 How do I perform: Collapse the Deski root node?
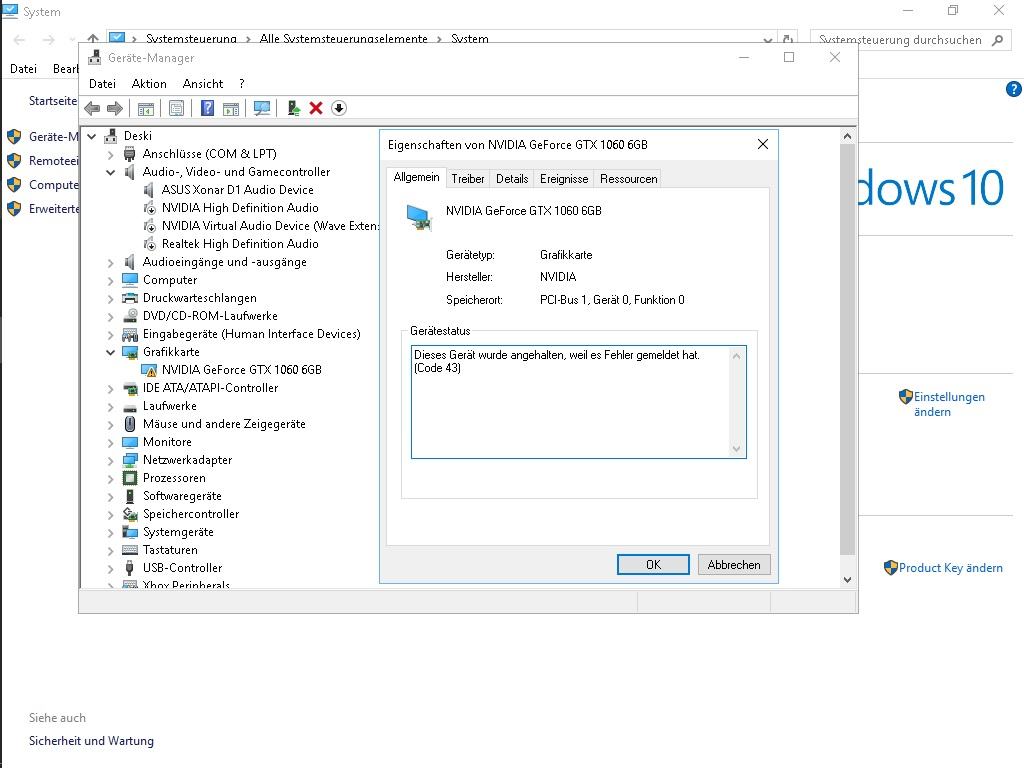[x=92, y=136]
